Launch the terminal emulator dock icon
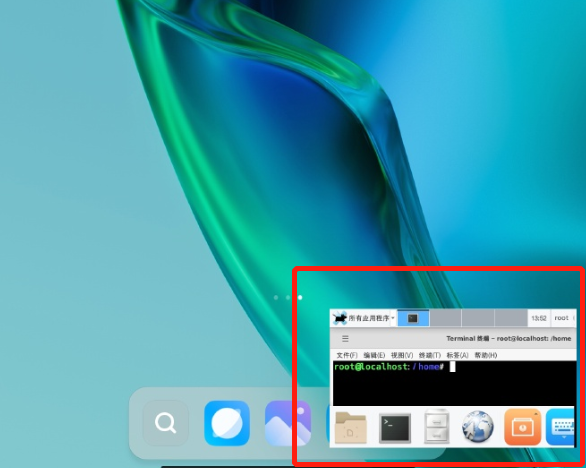The height and width of the screenshot is (468, 586). point(395,428)
